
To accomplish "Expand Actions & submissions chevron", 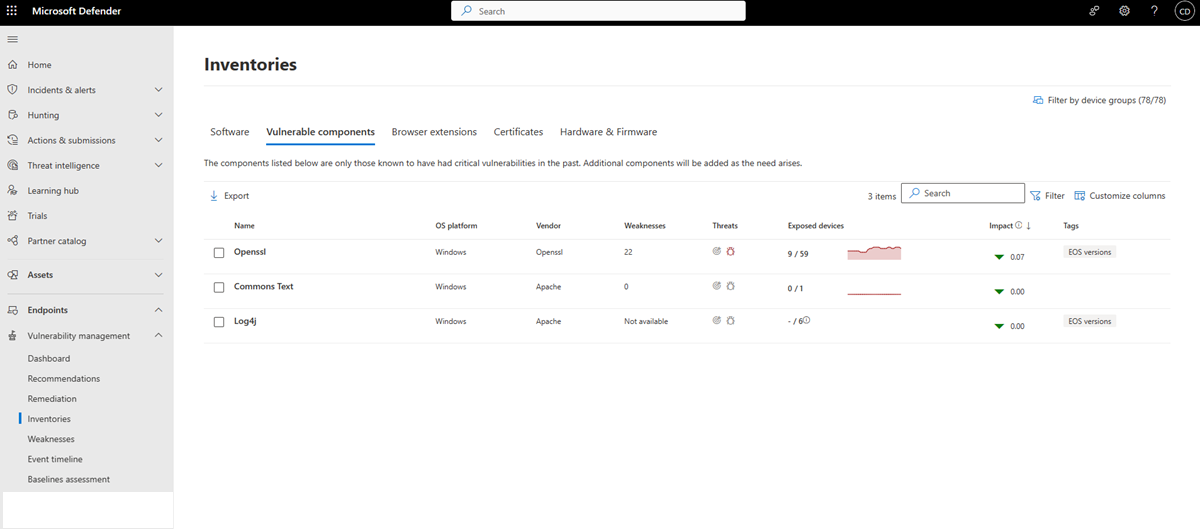I will pyautogui.click(x=159, y=140).
